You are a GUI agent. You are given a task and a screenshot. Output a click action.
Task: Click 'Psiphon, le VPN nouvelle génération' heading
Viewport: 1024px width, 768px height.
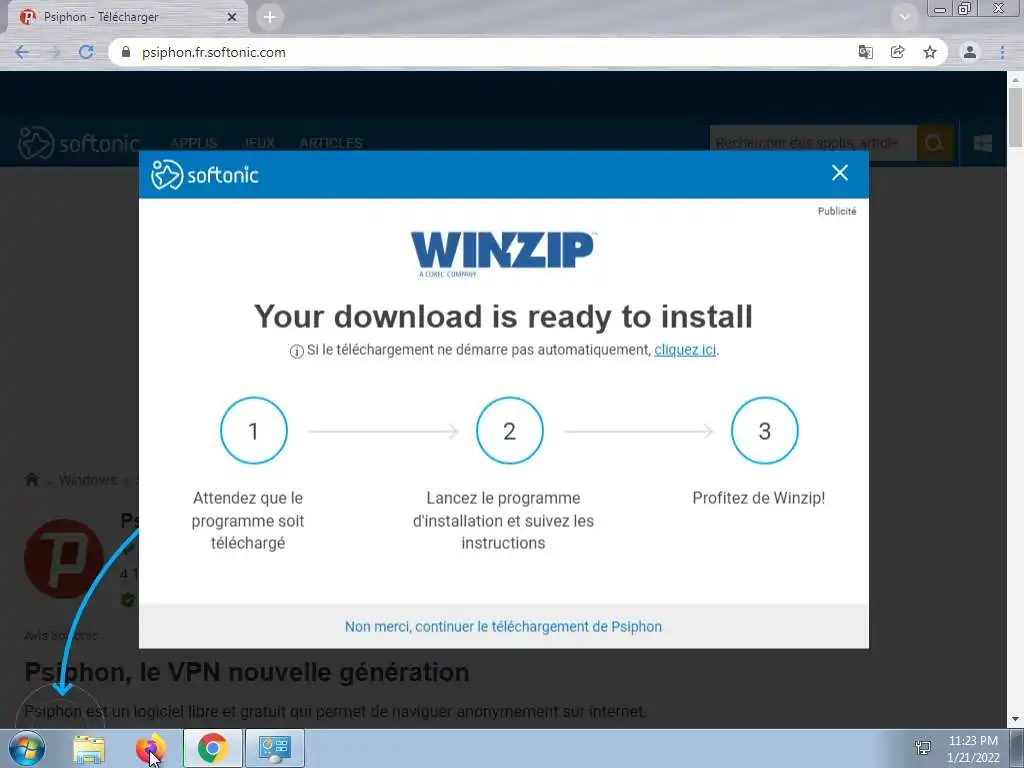[x=247, y=672]
